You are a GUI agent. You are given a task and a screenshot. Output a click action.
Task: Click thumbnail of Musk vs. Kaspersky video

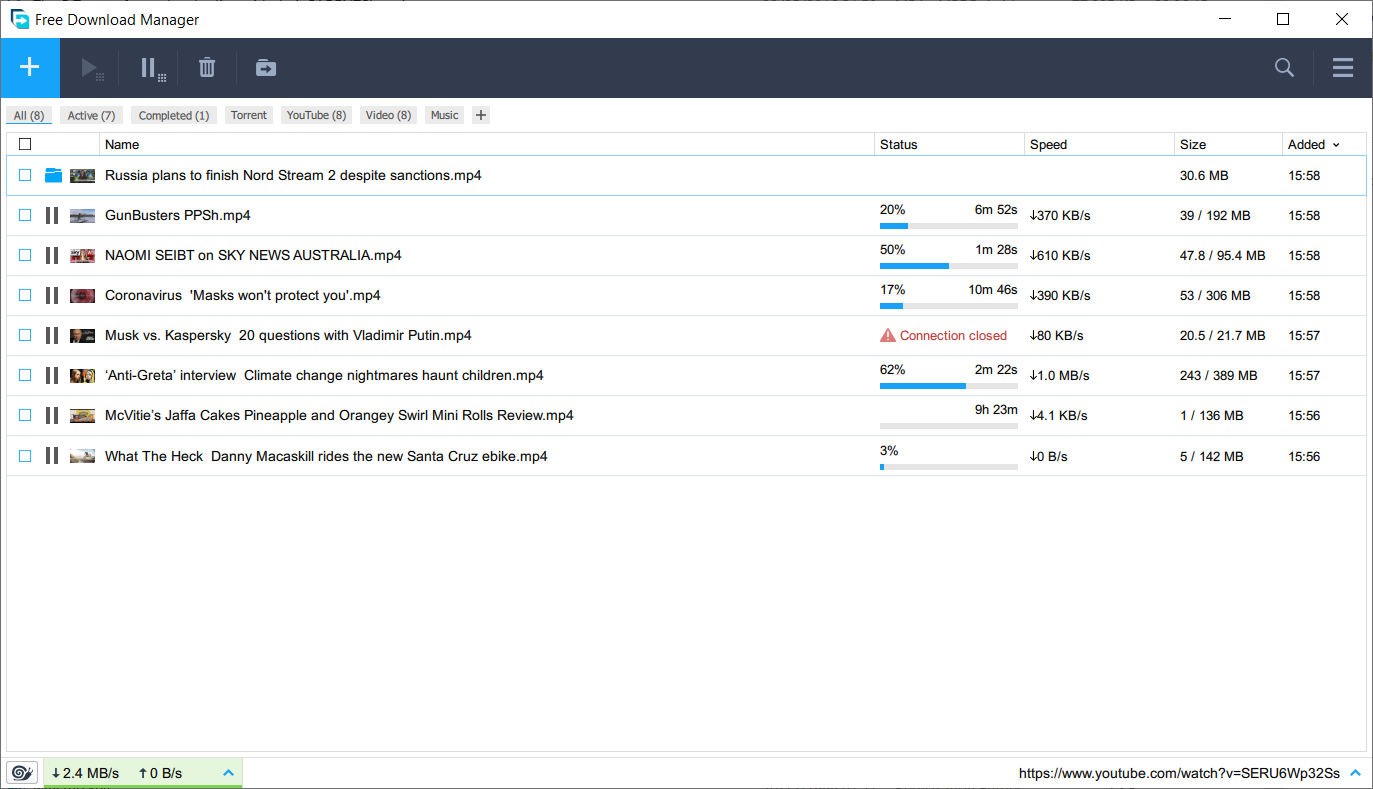pos(82,335)
